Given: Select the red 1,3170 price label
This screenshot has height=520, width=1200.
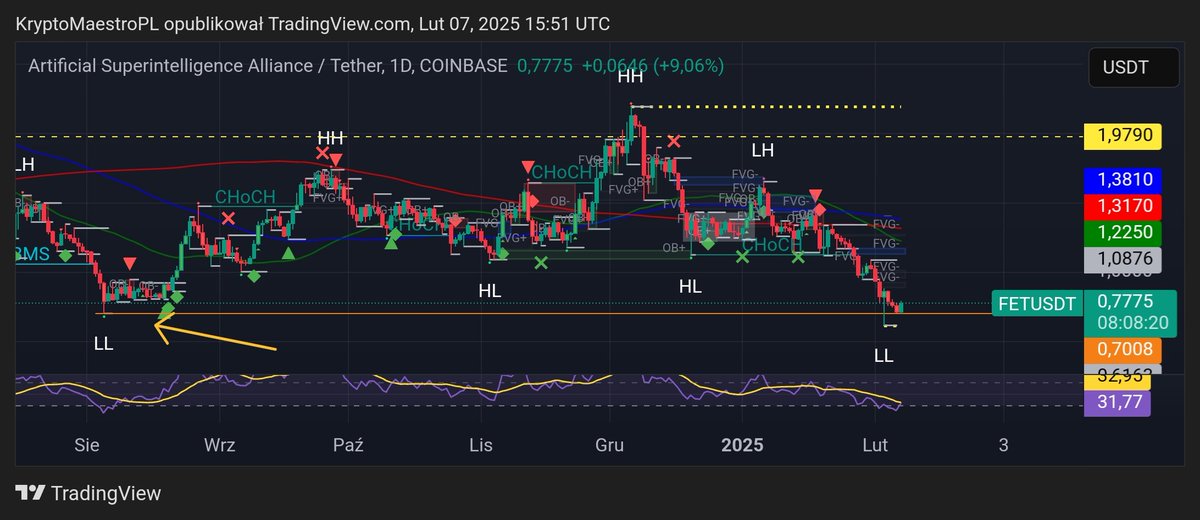Looking at the screenshot, I should tap(1122, 206).
